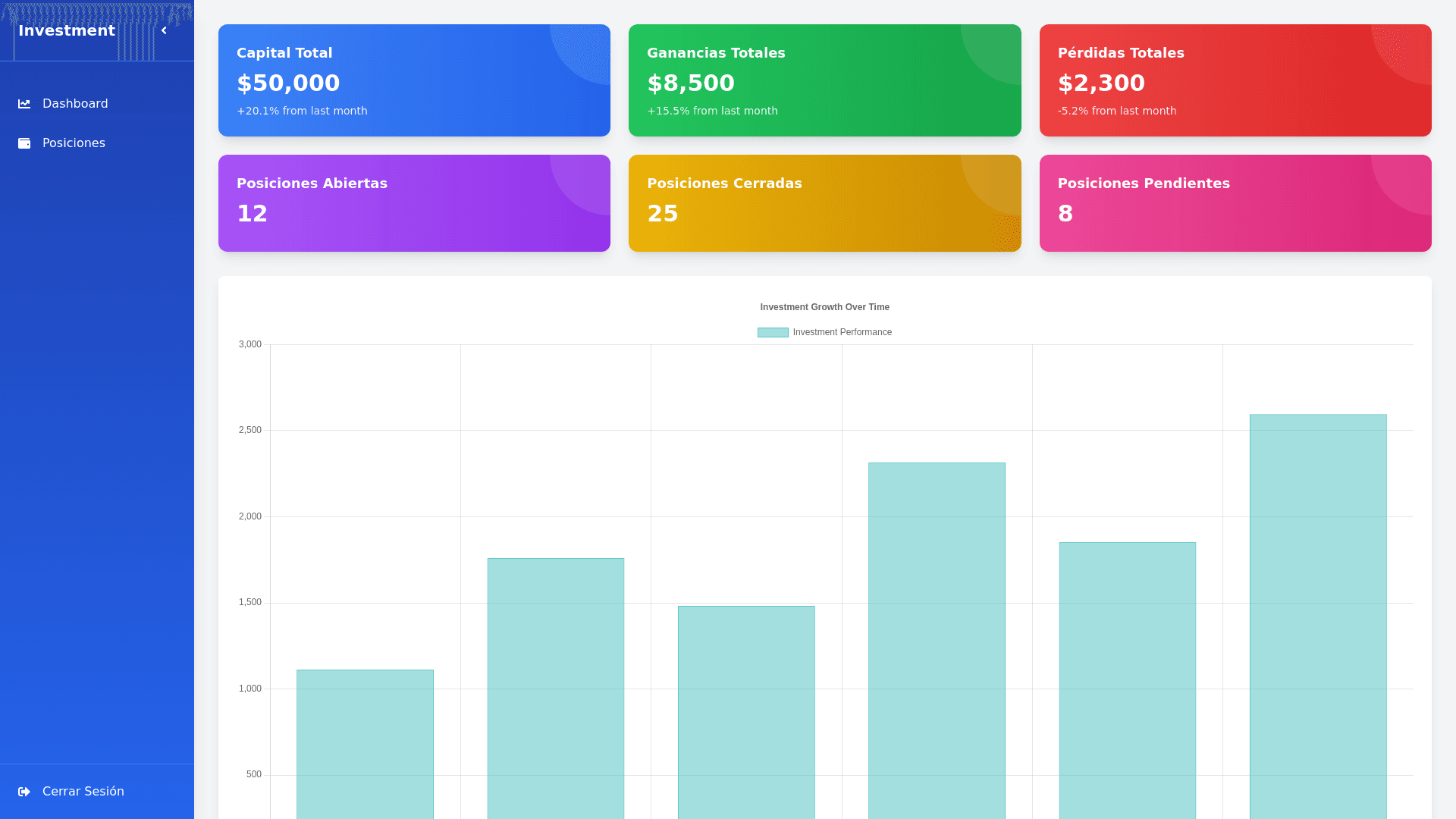The height and width of the screenshot is (819, 1456).
Task: Click the Cerrar Sesión button
Action: coord(83,792)
